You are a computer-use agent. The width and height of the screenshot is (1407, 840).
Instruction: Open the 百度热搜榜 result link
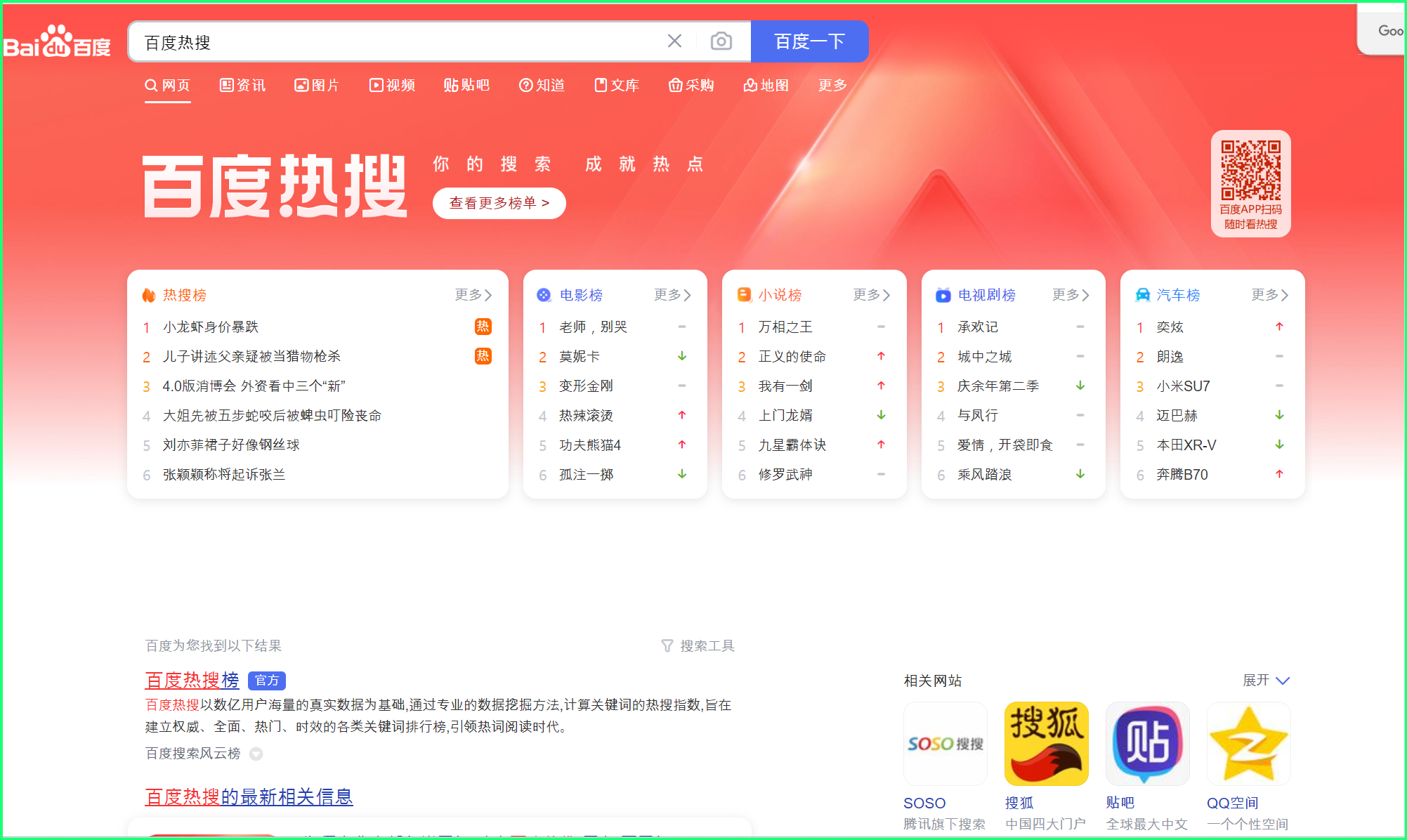(x=192, y=680)
